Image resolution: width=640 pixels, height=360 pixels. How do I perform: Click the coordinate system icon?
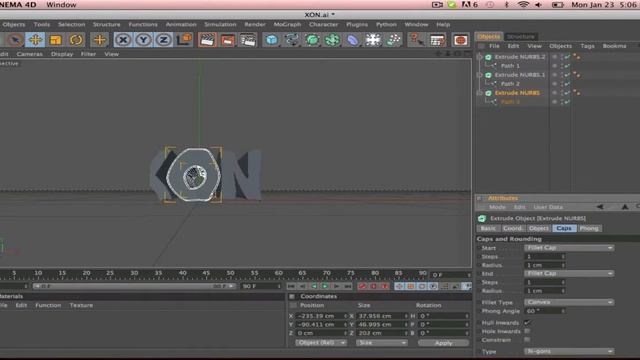(x=184, y=40)
